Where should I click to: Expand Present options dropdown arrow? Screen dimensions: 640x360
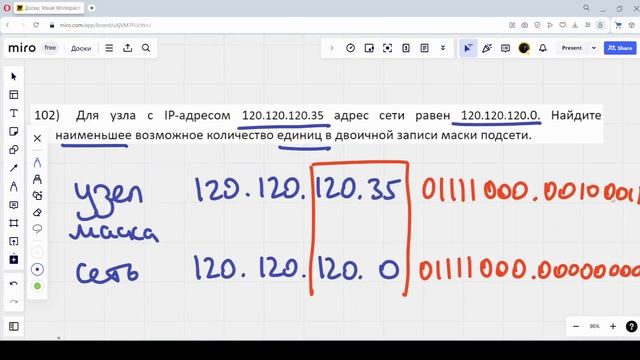[594, 48]
